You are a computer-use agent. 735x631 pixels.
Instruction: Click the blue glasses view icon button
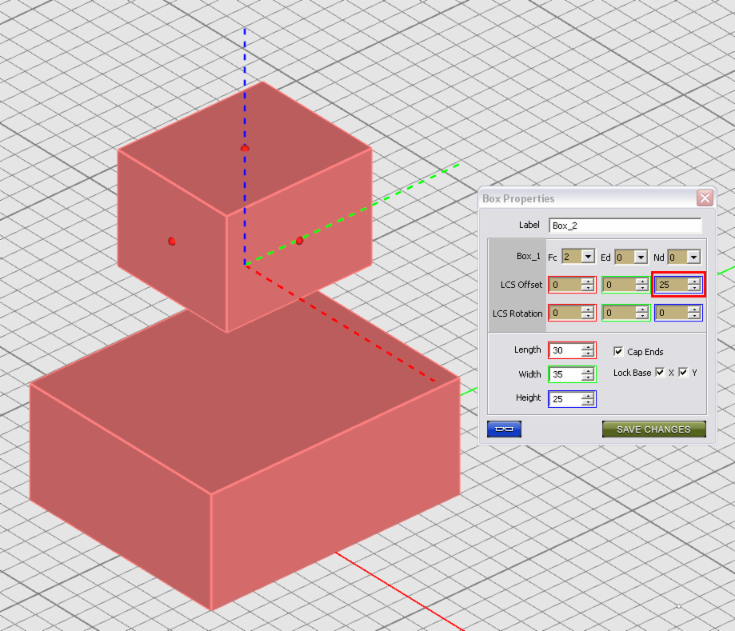coord(504,429)
